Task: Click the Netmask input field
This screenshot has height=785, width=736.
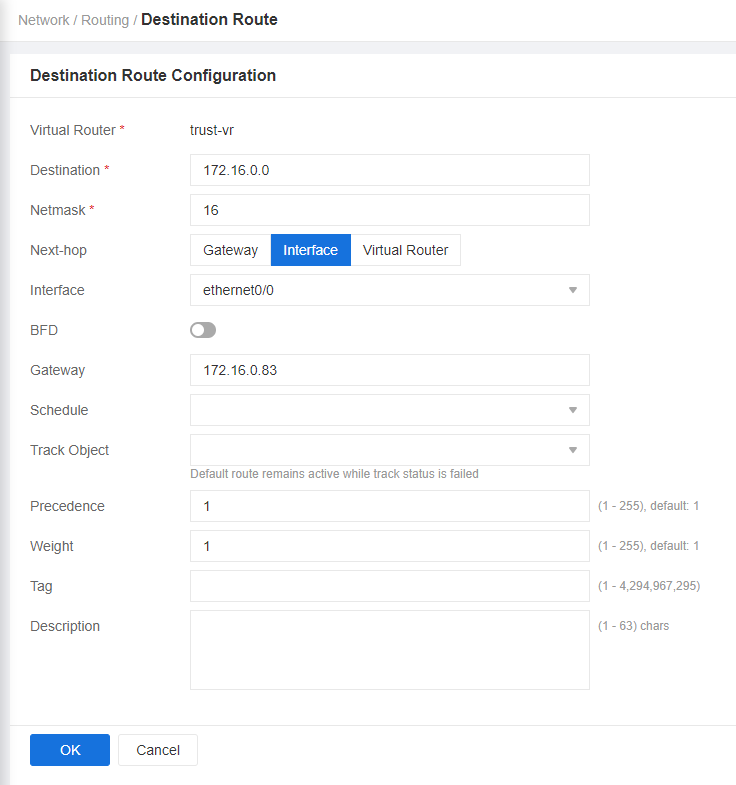Action: [390, 210]
